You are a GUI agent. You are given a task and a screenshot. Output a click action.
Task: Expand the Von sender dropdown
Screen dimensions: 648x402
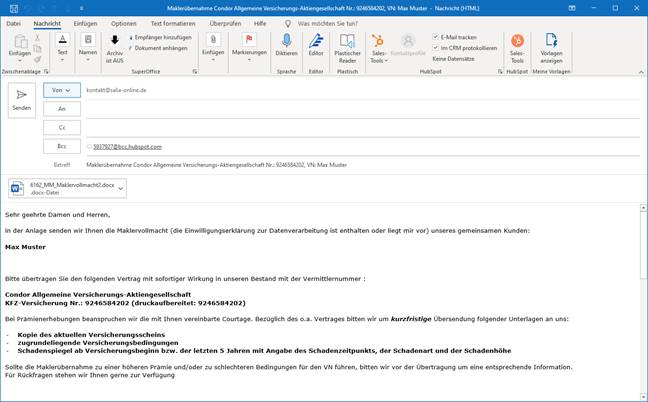[61, 89]
